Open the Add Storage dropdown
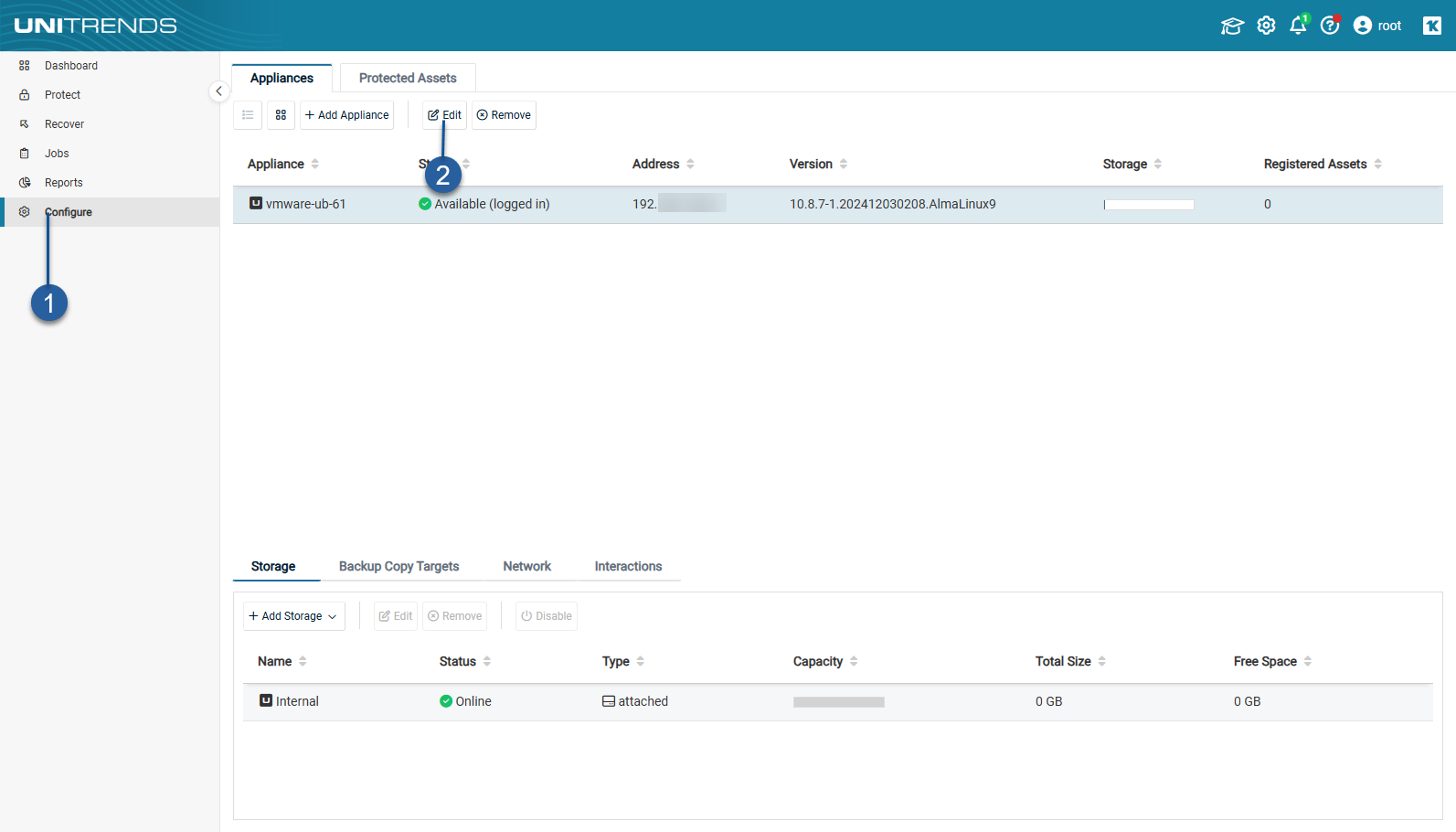1456x832 pixels. point(294,616)
